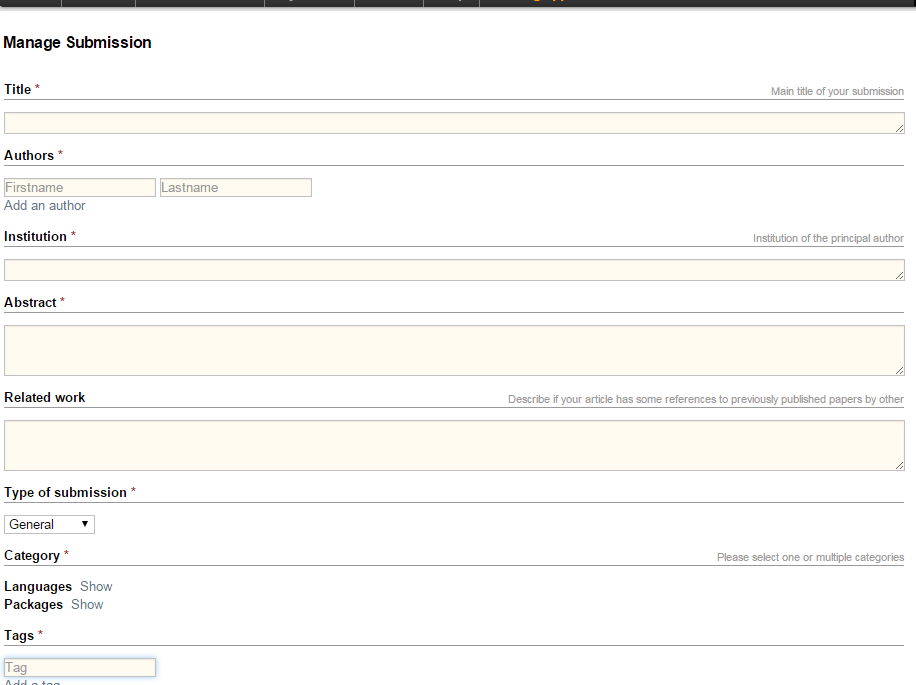Select the Abstract text area

[453, 350]
